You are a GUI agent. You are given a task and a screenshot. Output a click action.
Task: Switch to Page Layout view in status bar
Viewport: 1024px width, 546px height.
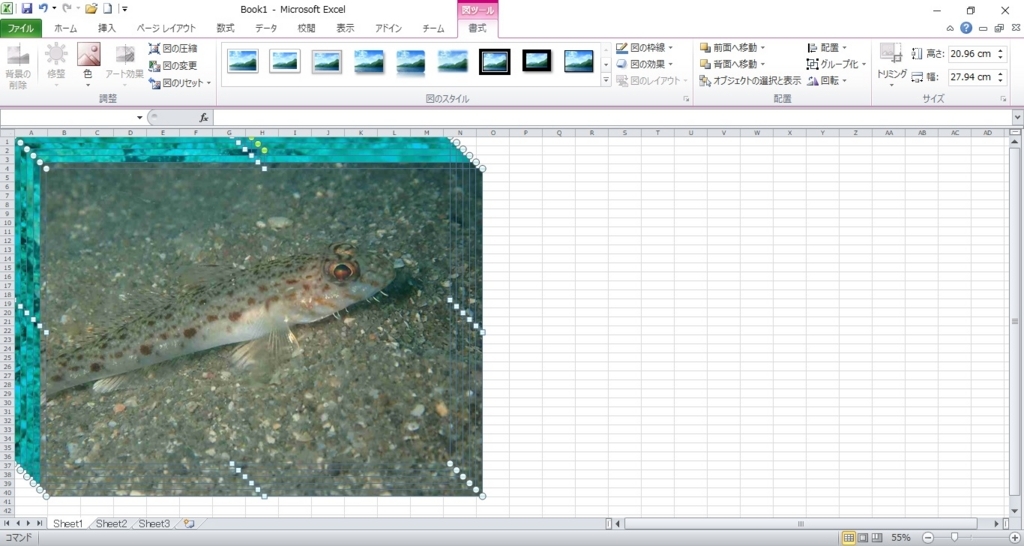(x=863, y=538)
